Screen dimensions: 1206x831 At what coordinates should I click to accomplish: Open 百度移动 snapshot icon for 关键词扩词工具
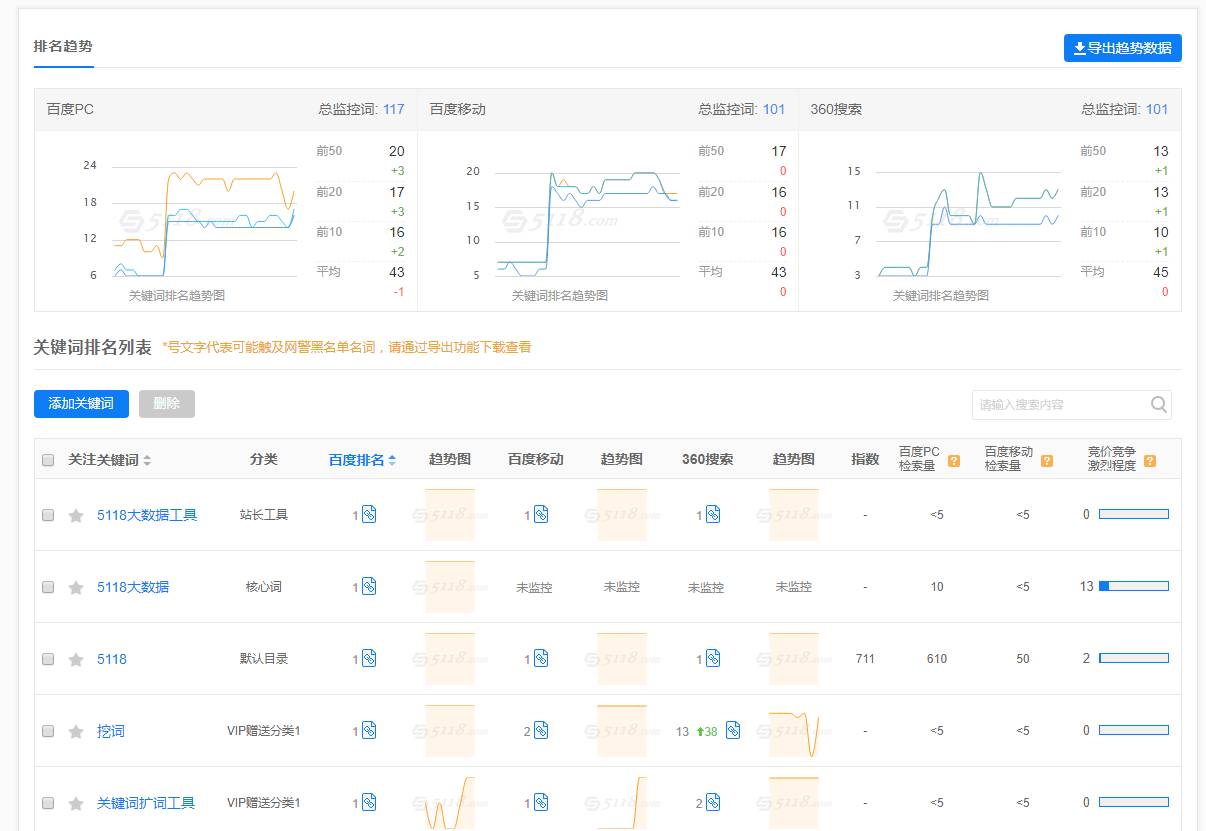coord(541,802)
